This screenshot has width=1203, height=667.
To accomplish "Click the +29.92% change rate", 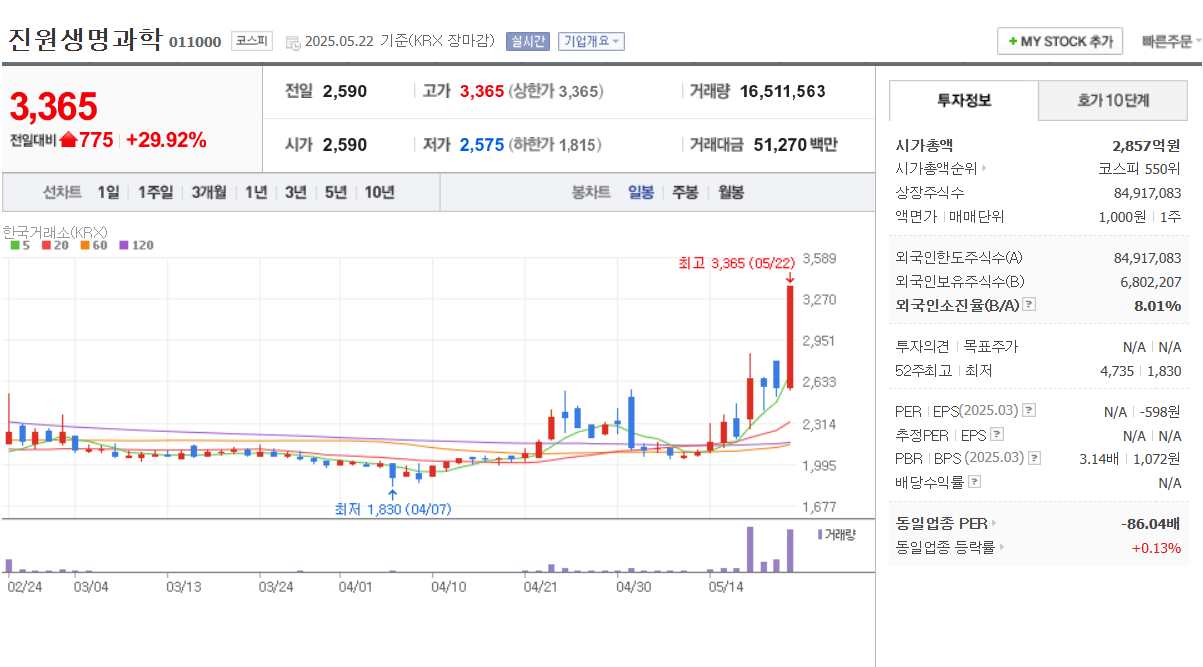I will pos(166,140).
